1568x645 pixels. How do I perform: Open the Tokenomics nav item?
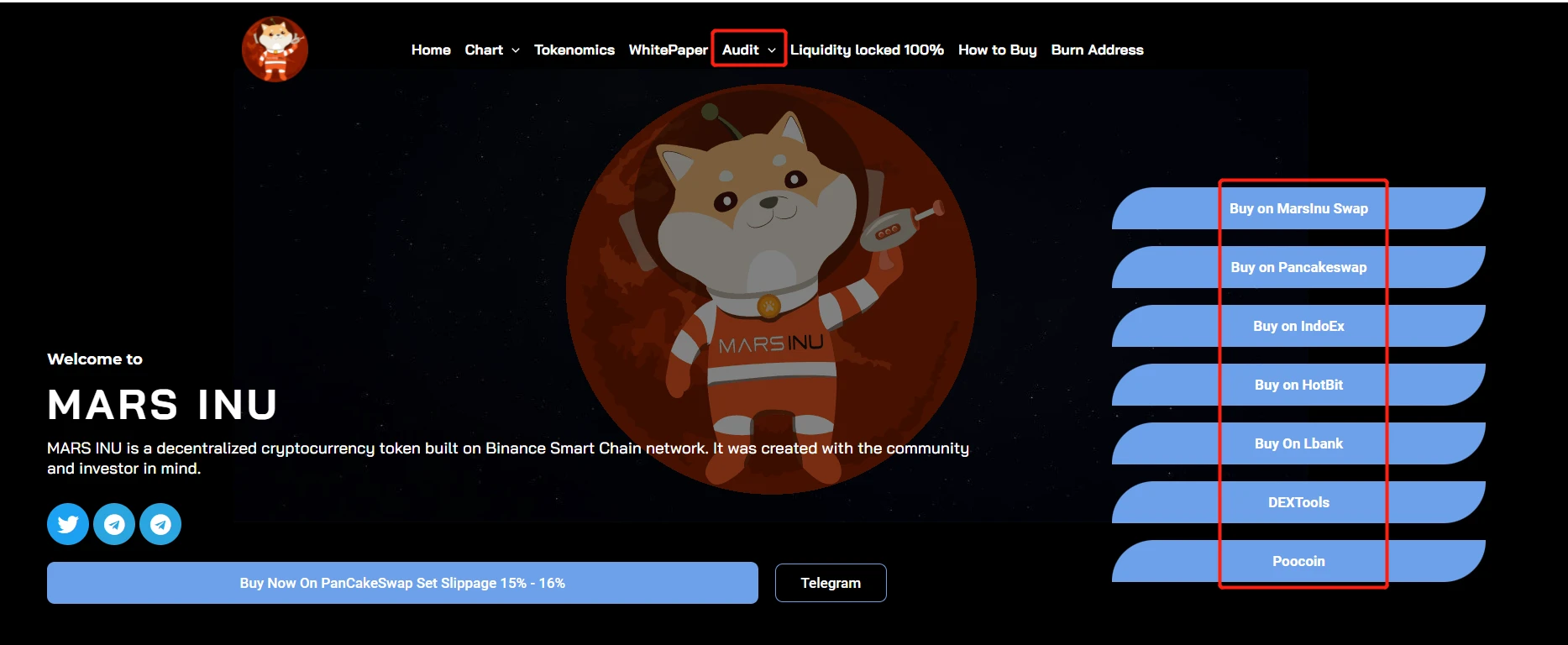(574, 50)
